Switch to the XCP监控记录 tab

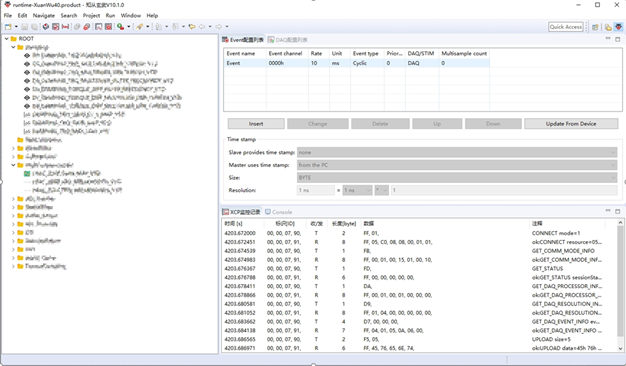242,212
